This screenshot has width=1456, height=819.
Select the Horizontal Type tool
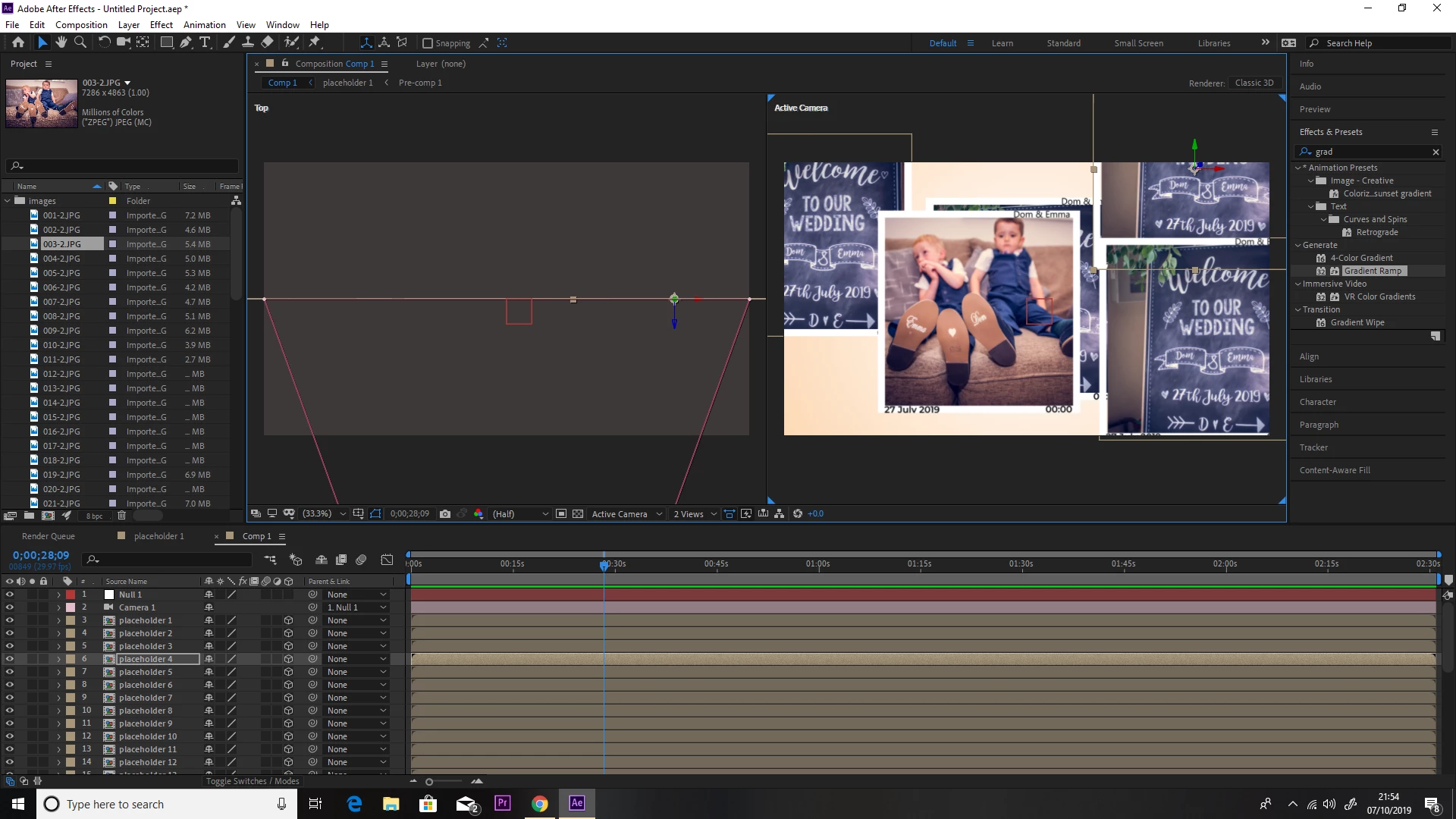205,42
